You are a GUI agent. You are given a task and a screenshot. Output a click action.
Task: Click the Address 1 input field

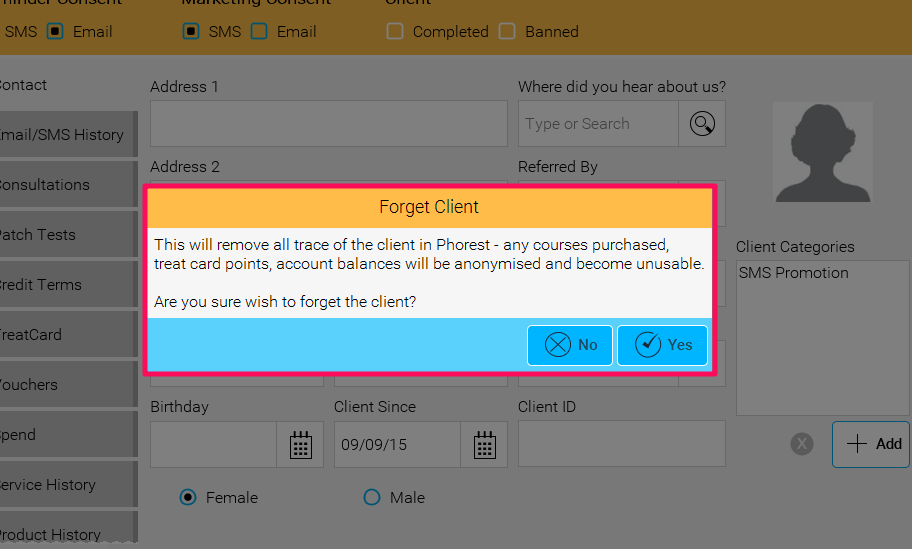pyautogui.click(x=329, y=124)
